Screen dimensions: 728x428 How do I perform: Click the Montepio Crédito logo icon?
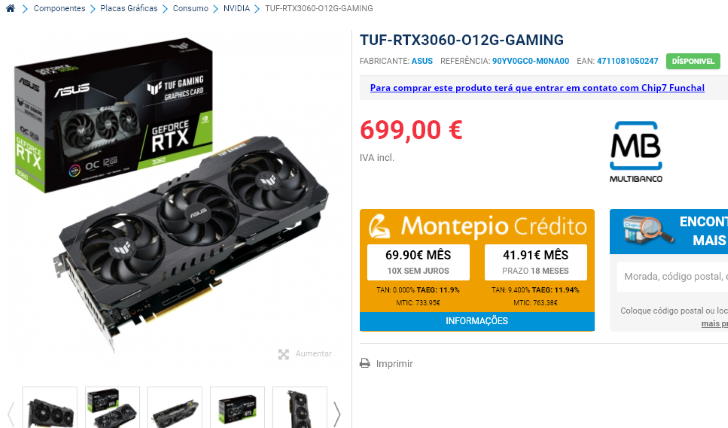pyautogui.click(x=379, y=226)
